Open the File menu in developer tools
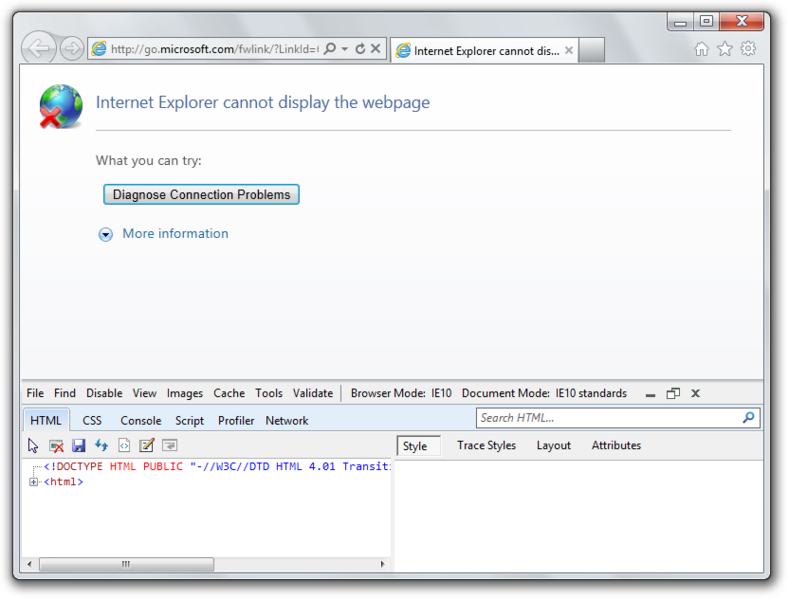Screen dimensions: 789x599 pyautogui.click(x=35, y=393)
